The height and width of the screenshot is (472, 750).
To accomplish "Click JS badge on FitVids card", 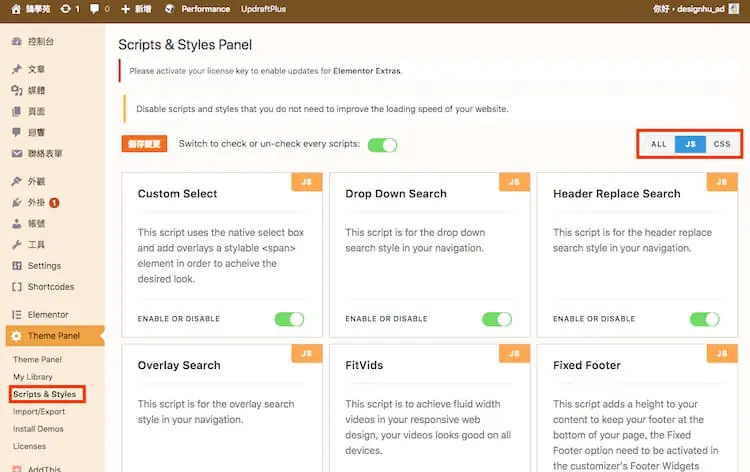I will click(x=514, y=354).
